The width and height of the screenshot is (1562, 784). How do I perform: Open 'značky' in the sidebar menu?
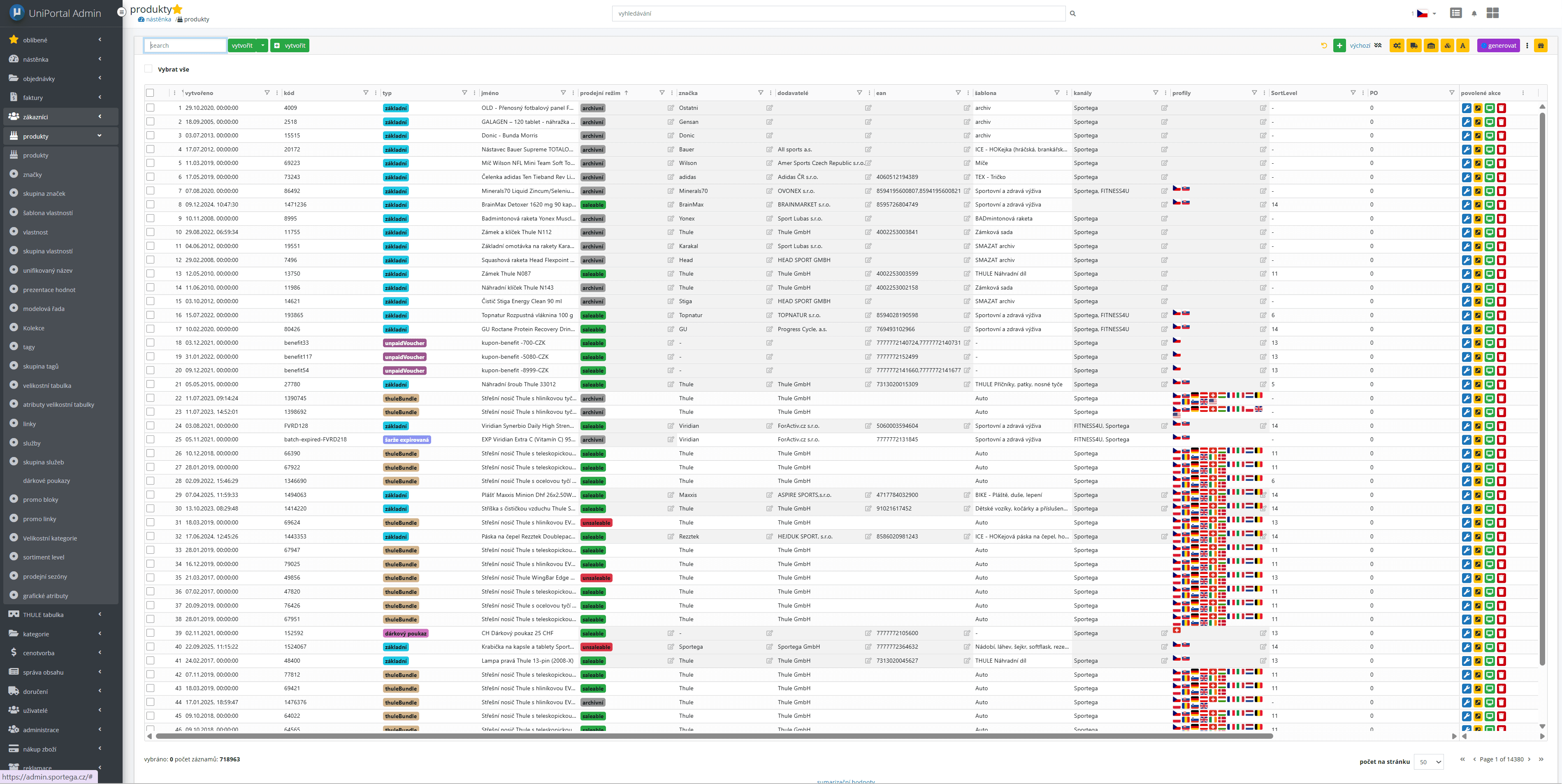(x=33, y=175)
